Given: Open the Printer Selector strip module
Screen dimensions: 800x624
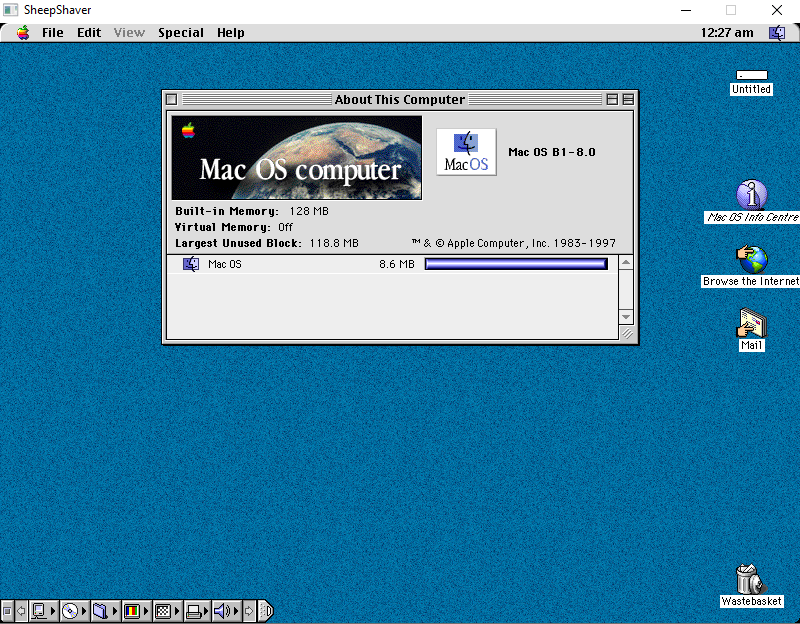Looking at the screenshot, I should point(197,611).
